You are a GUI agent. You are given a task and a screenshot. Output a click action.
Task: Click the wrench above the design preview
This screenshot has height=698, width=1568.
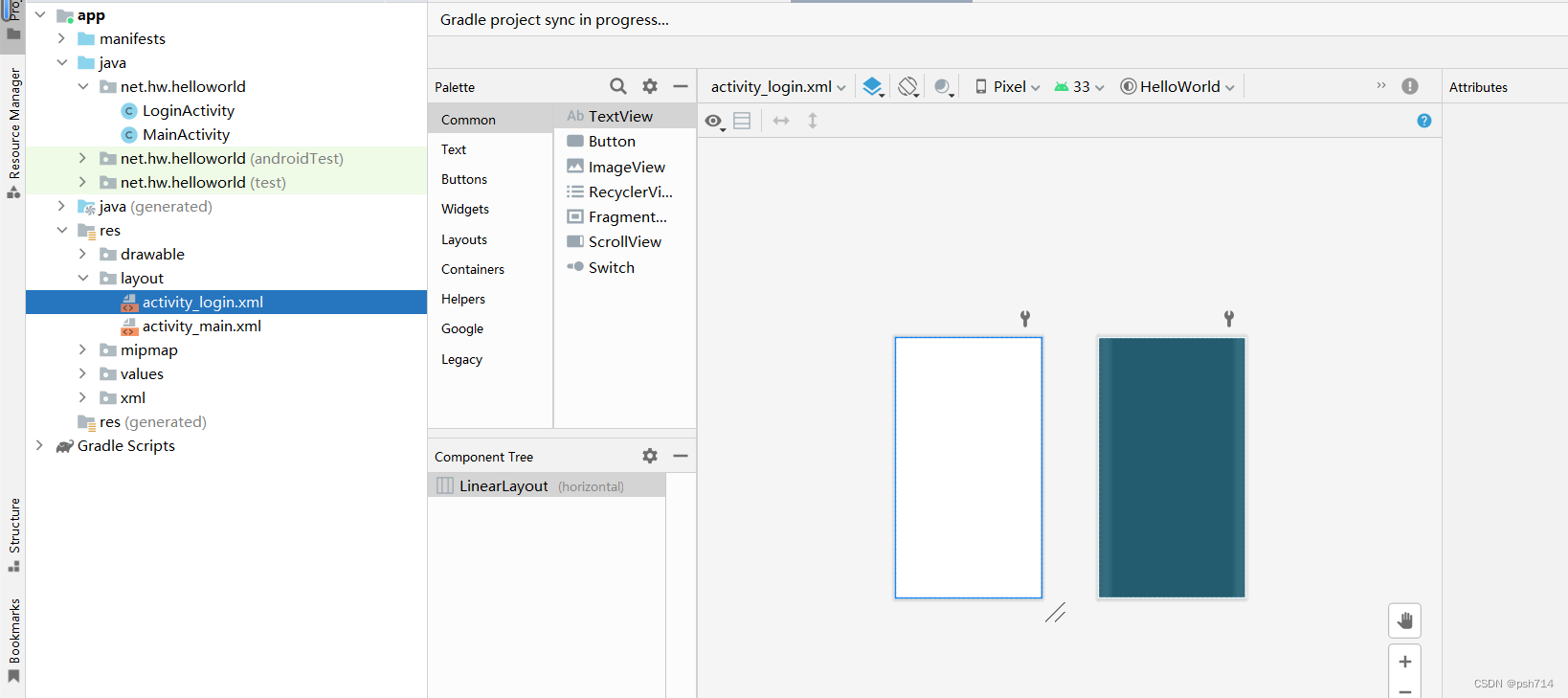click(1025, 319)
